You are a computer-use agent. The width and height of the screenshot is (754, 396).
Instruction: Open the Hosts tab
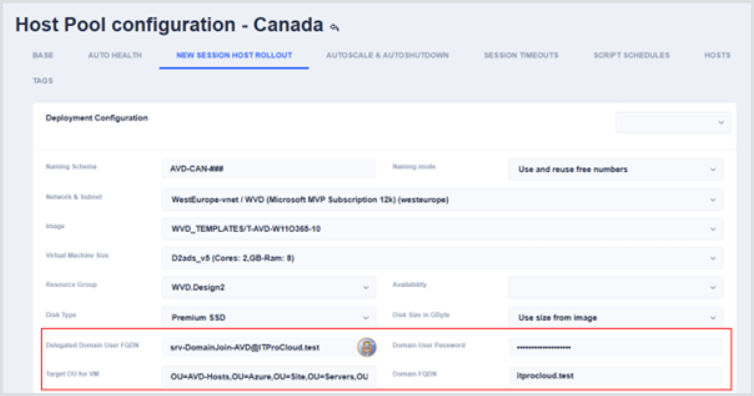717,55
